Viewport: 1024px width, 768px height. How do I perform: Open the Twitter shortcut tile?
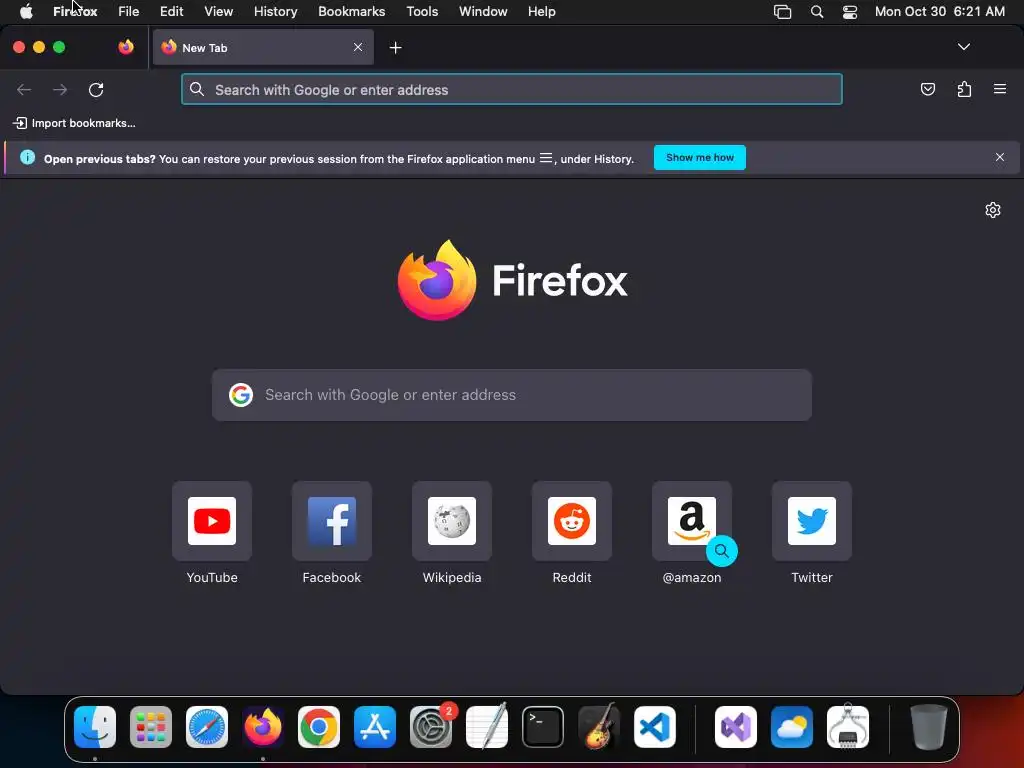pos(812,520)
